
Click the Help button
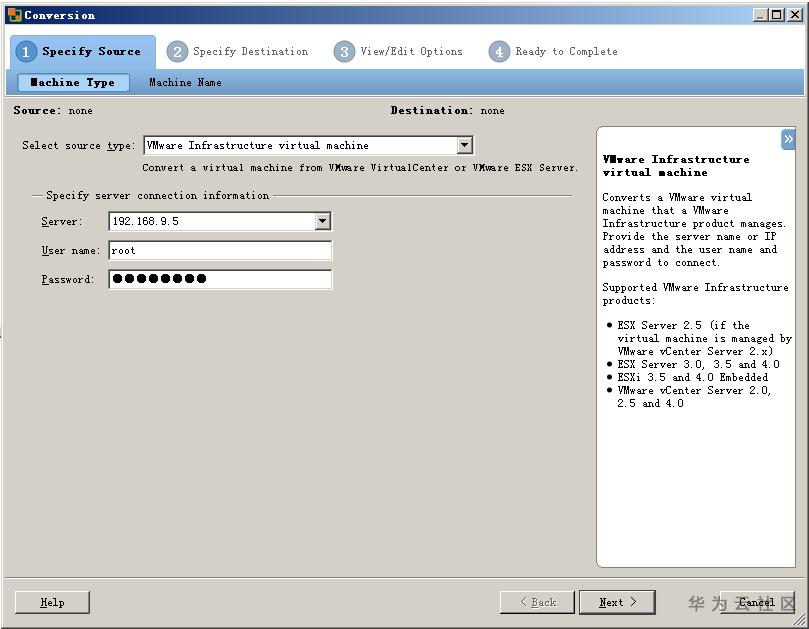52,602
